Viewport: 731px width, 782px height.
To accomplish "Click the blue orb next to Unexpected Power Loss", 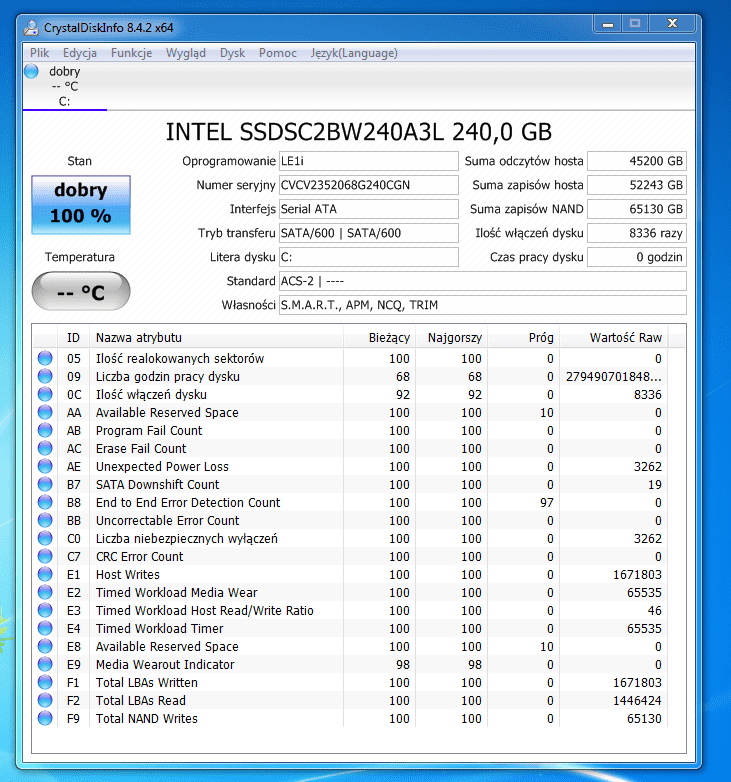I will [x=45, y=467].
